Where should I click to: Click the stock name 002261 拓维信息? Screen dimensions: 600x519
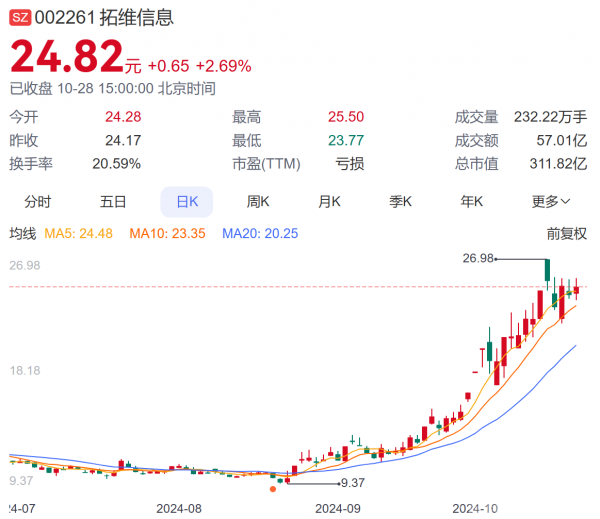coord(104,18)
